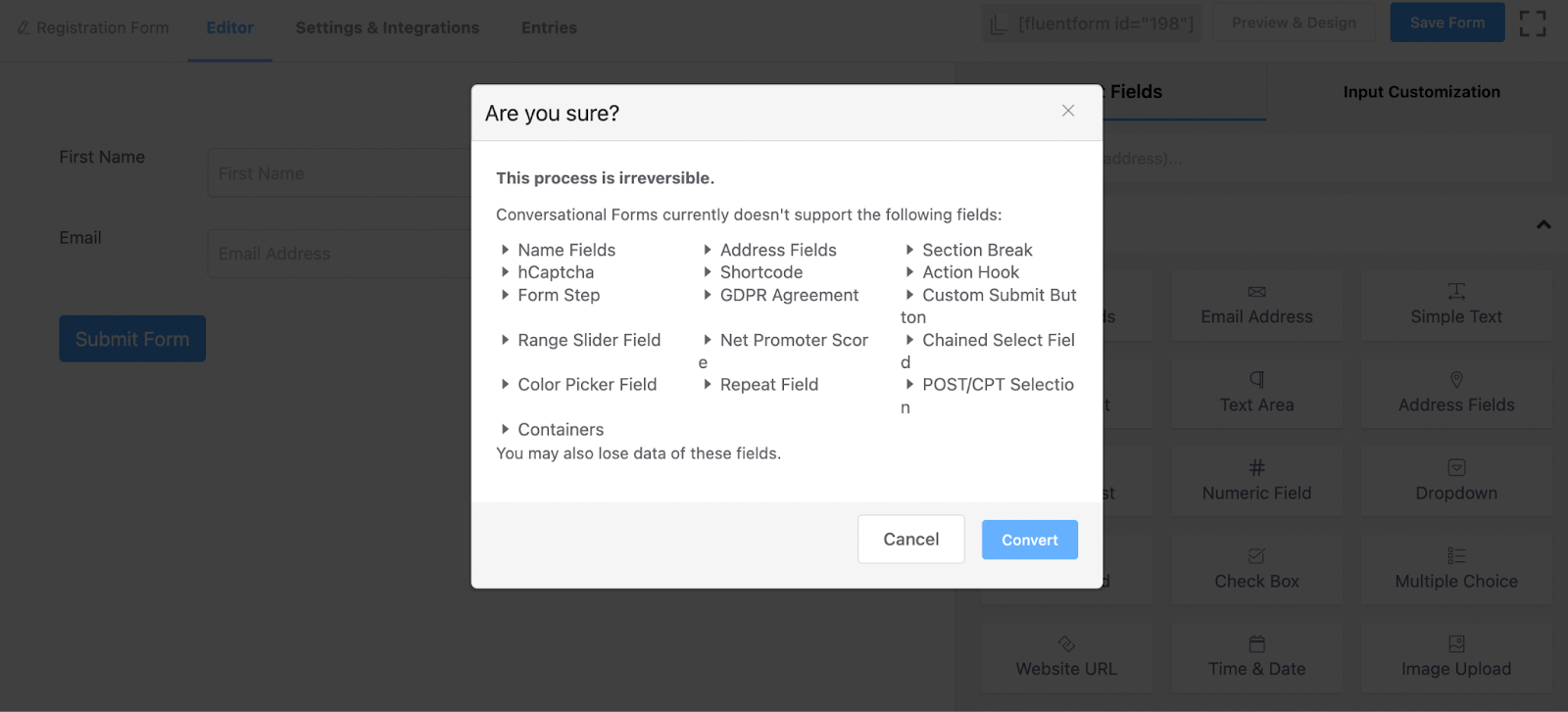Select the Simple Text field icon
The image size is (1568, 712).
(1456, 291)
